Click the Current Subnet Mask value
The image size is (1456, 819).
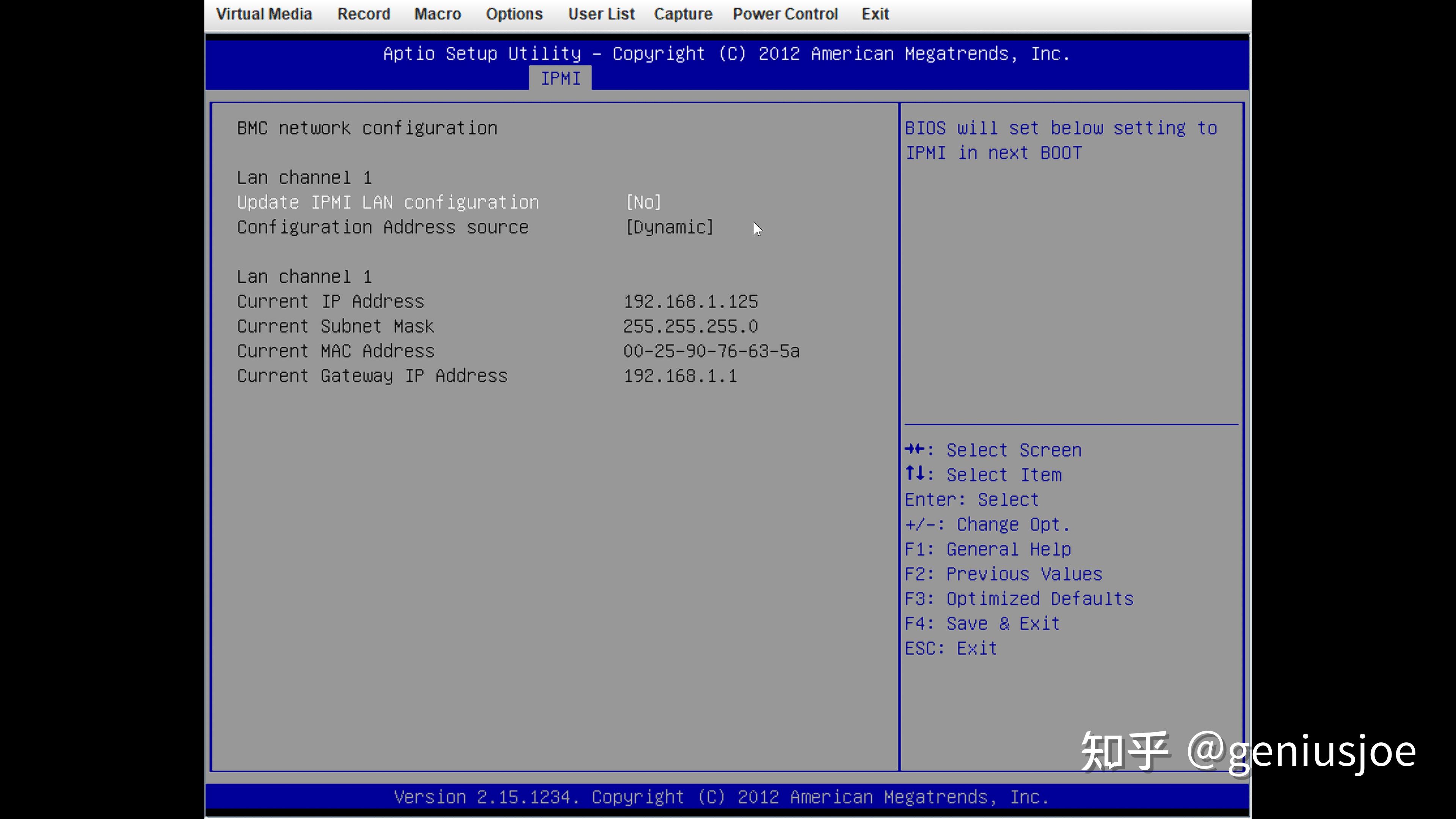pos(691,327)
